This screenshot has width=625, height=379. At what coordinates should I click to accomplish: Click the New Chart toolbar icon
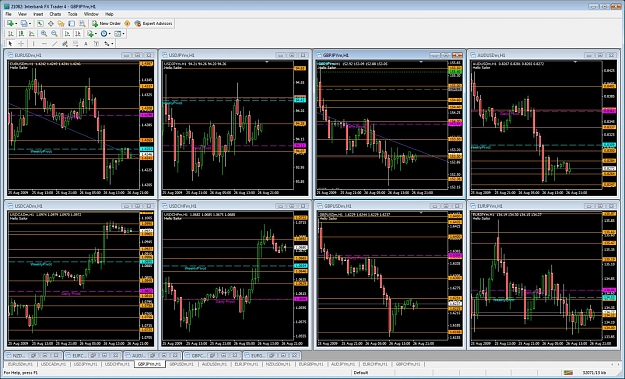[10, 24]
